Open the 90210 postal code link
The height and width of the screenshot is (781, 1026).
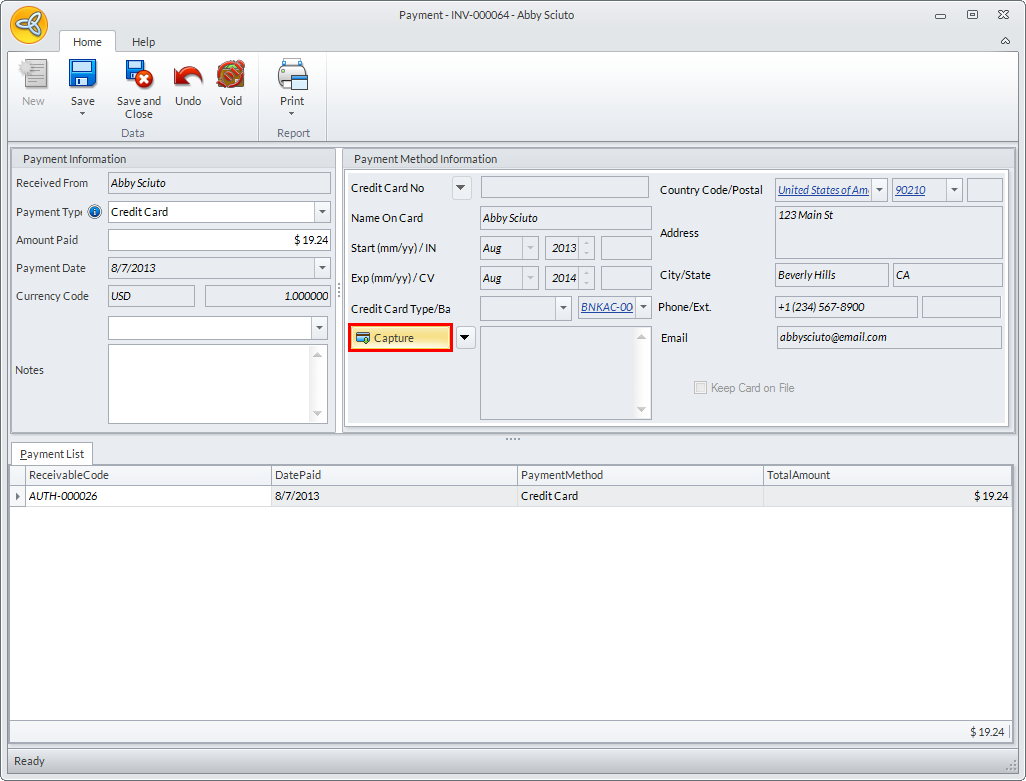[x=910, y=190]
